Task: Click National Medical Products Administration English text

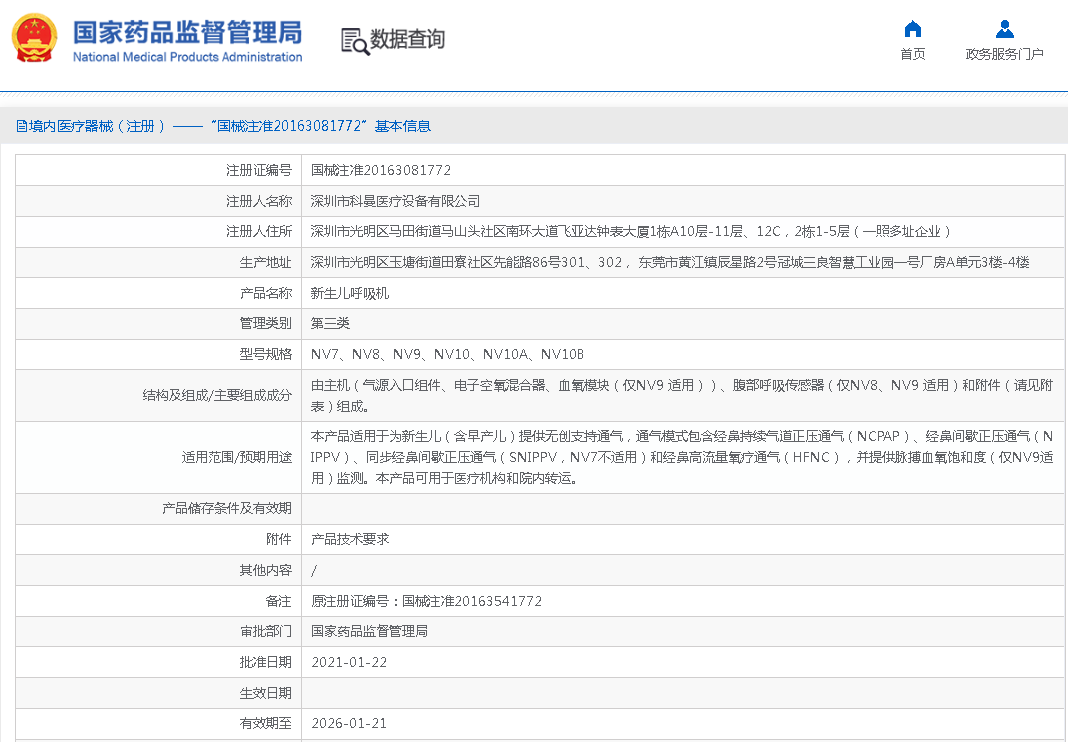Action: click(187, 57)
